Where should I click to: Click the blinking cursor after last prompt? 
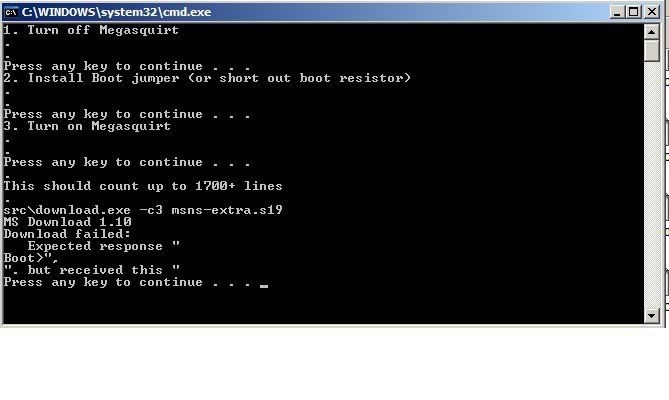pyautogui.click(x=264, y=286)
